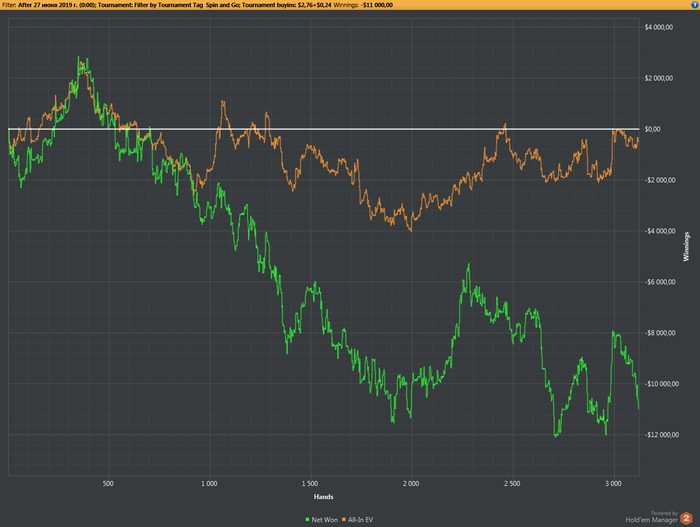
Task: Click the Winnings -$11 000,00 text in filter bar
Action: point(363,5)
